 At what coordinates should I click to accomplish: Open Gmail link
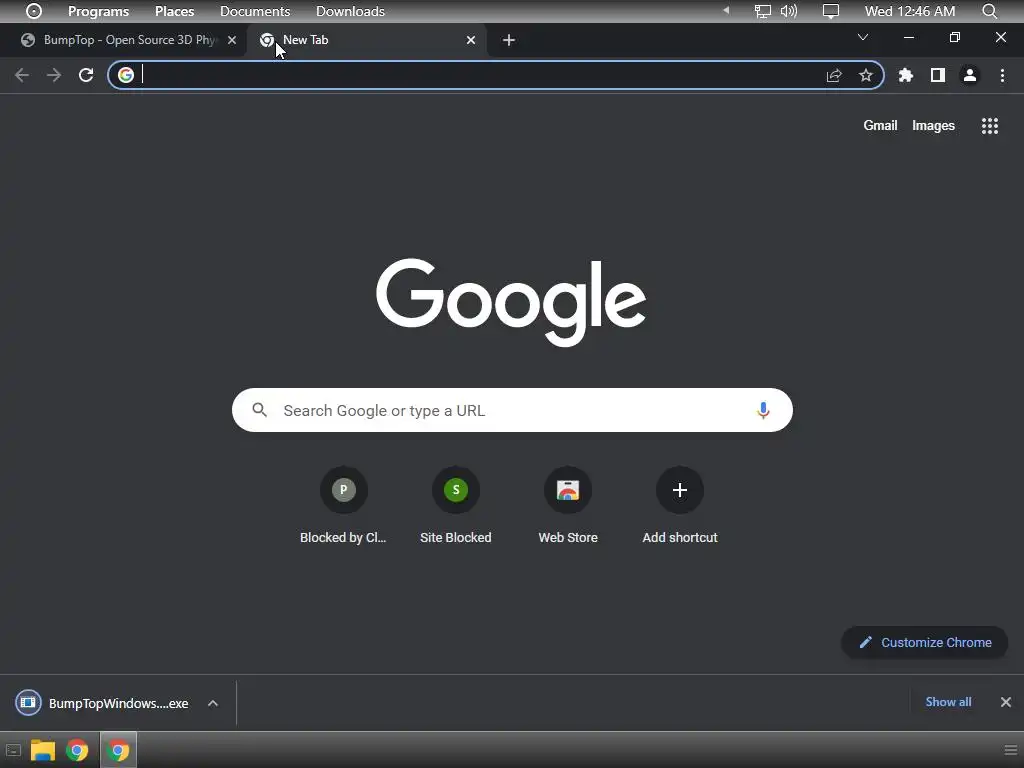click(x=880, y=125)
